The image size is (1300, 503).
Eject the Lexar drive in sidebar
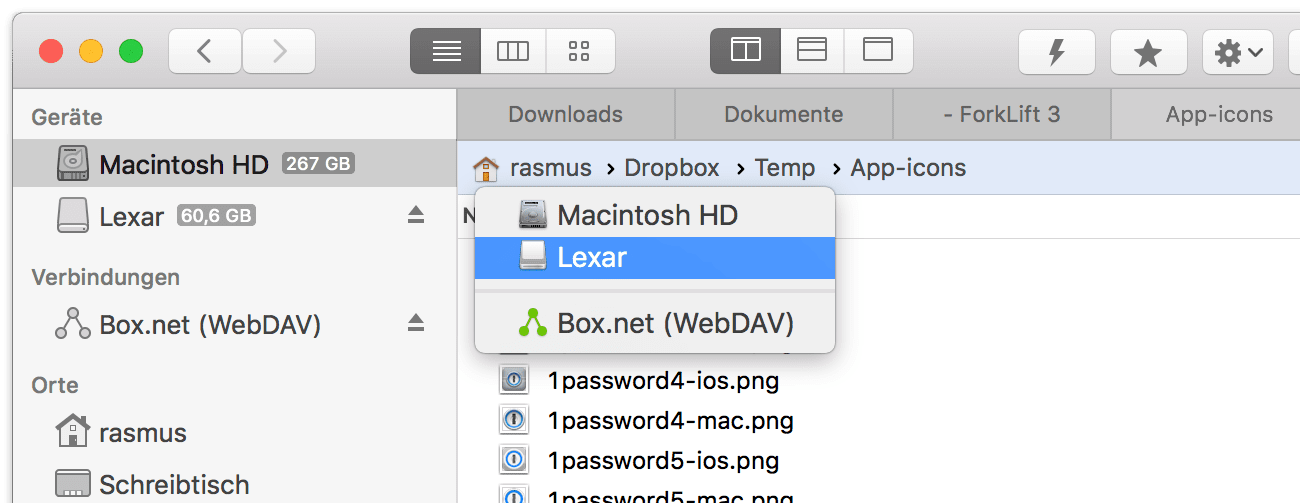pyautogui.click(x=416, y=215)
